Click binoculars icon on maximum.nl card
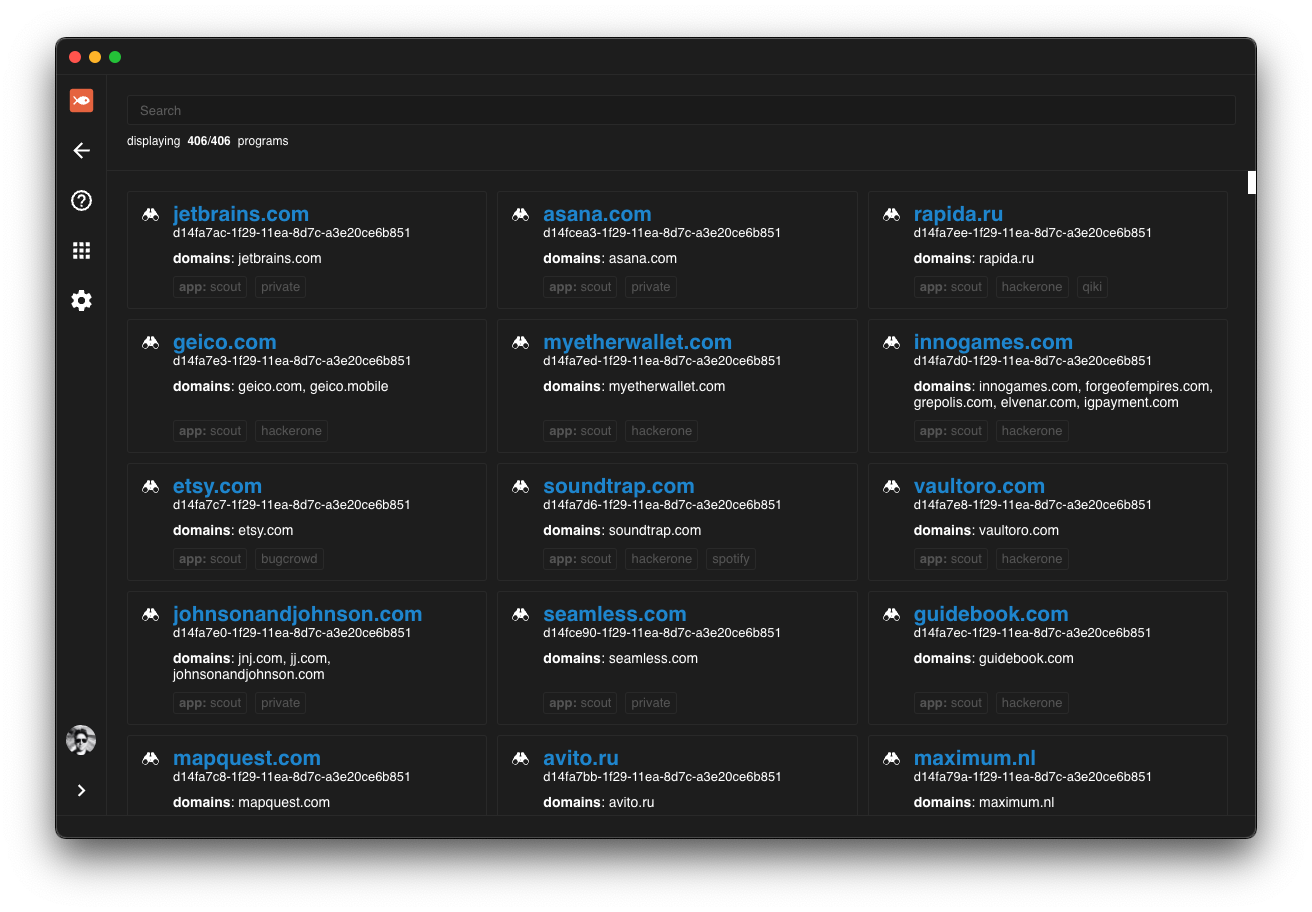 click(x=891, y=758)
